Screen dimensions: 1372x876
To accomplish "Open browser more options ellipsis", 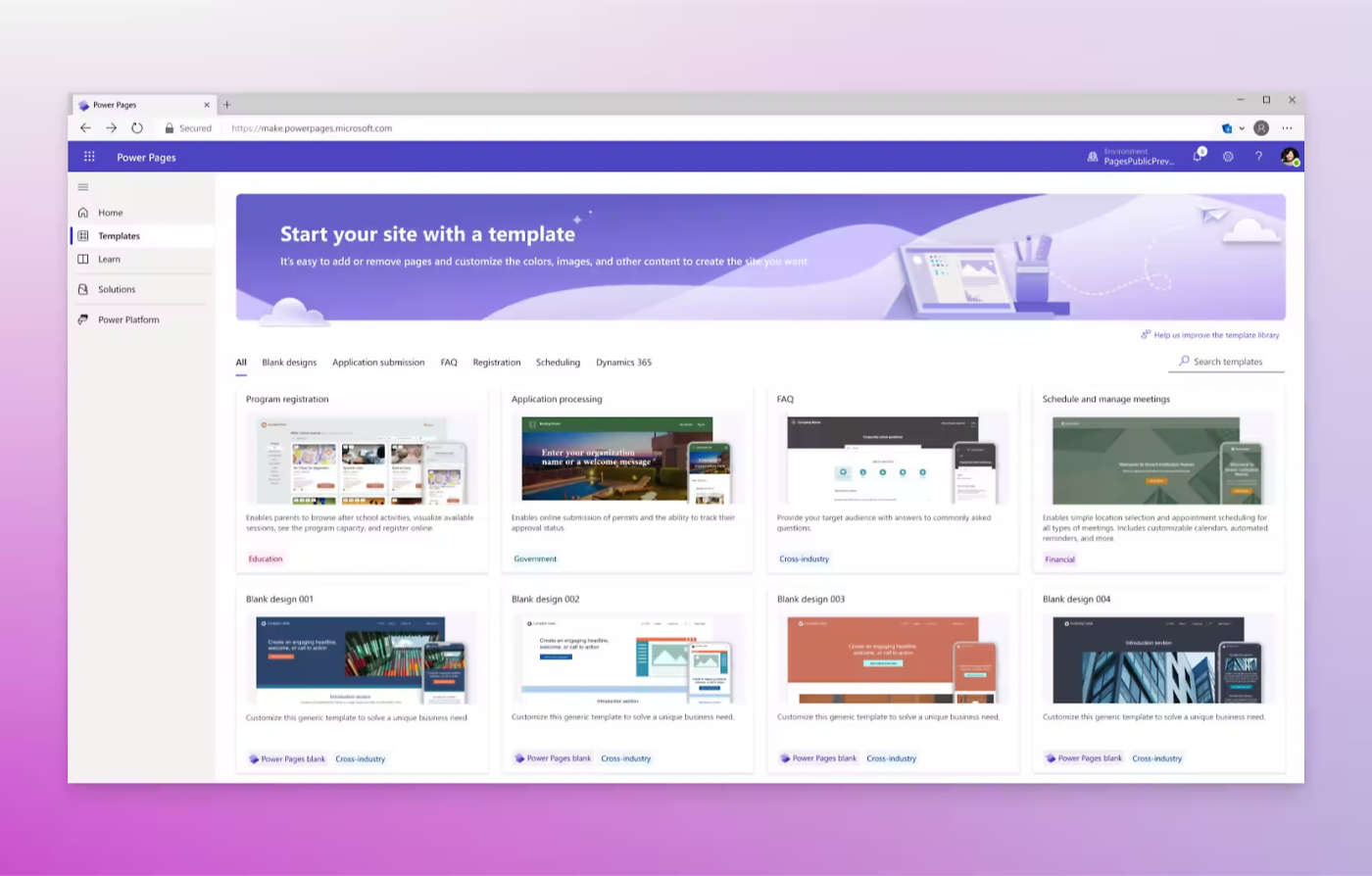I will (x=1287, y=128).
